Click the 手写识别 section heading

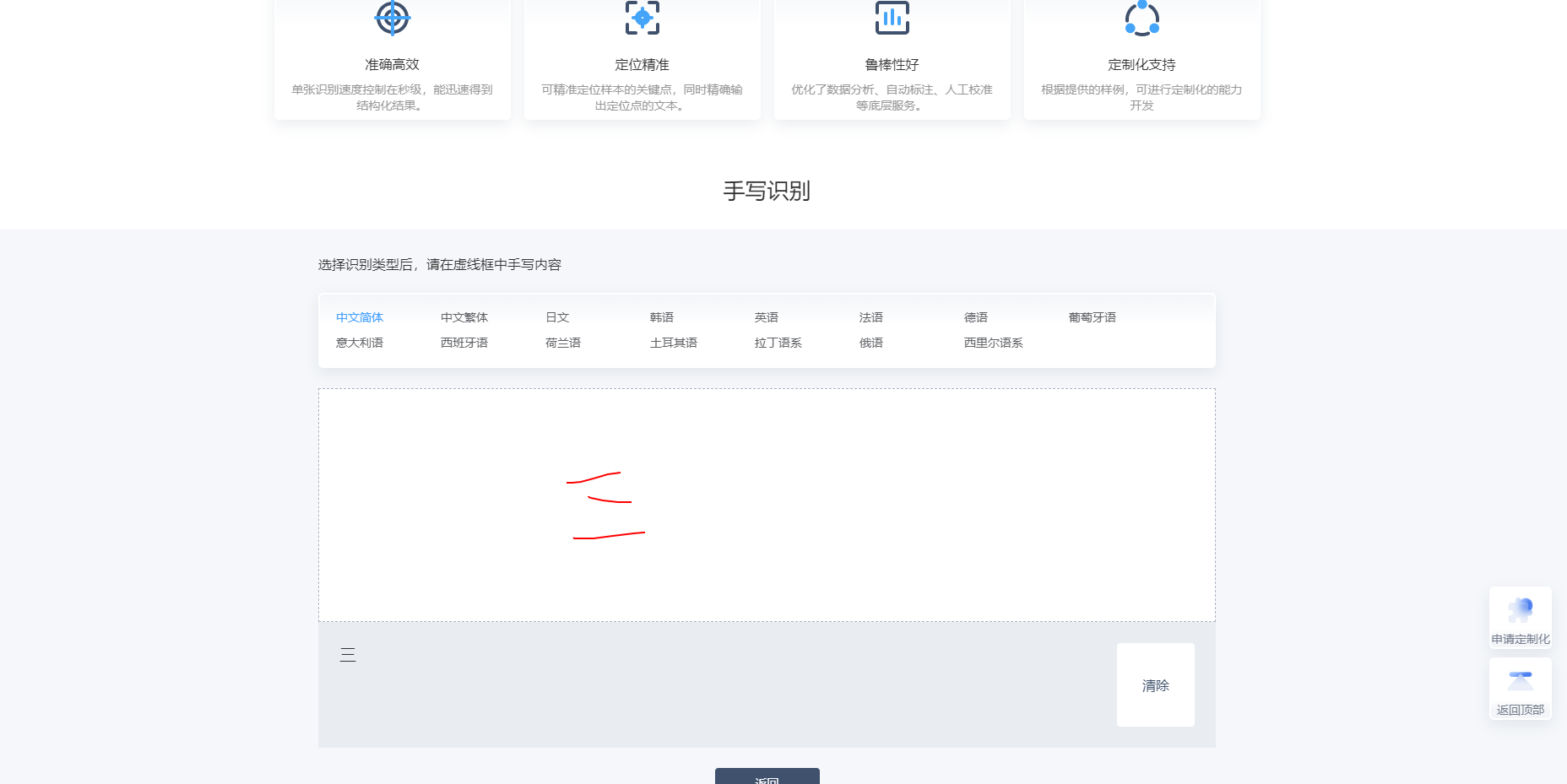pos(767,191)
